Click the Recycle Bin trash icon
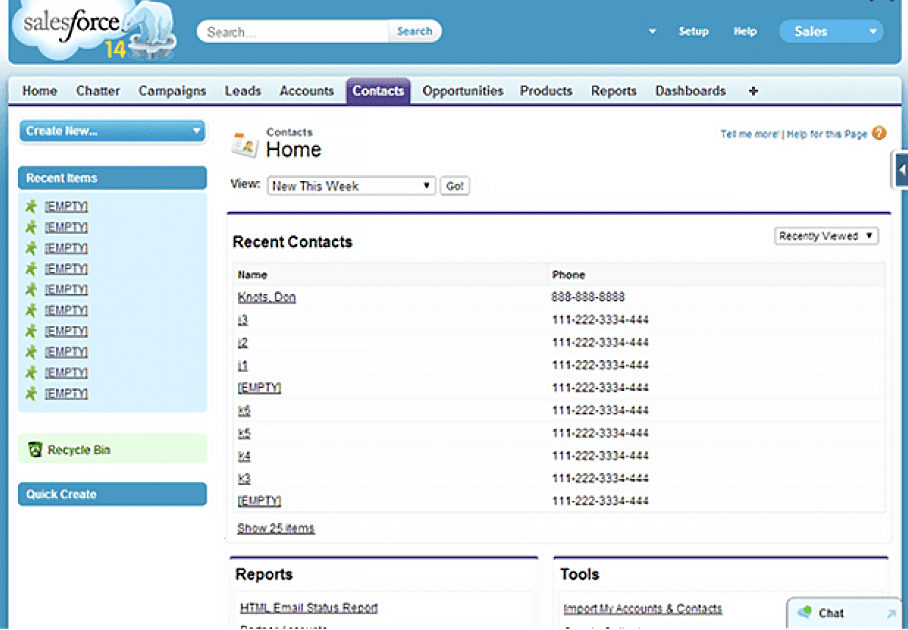908x630 pixels. click(35, 449)
